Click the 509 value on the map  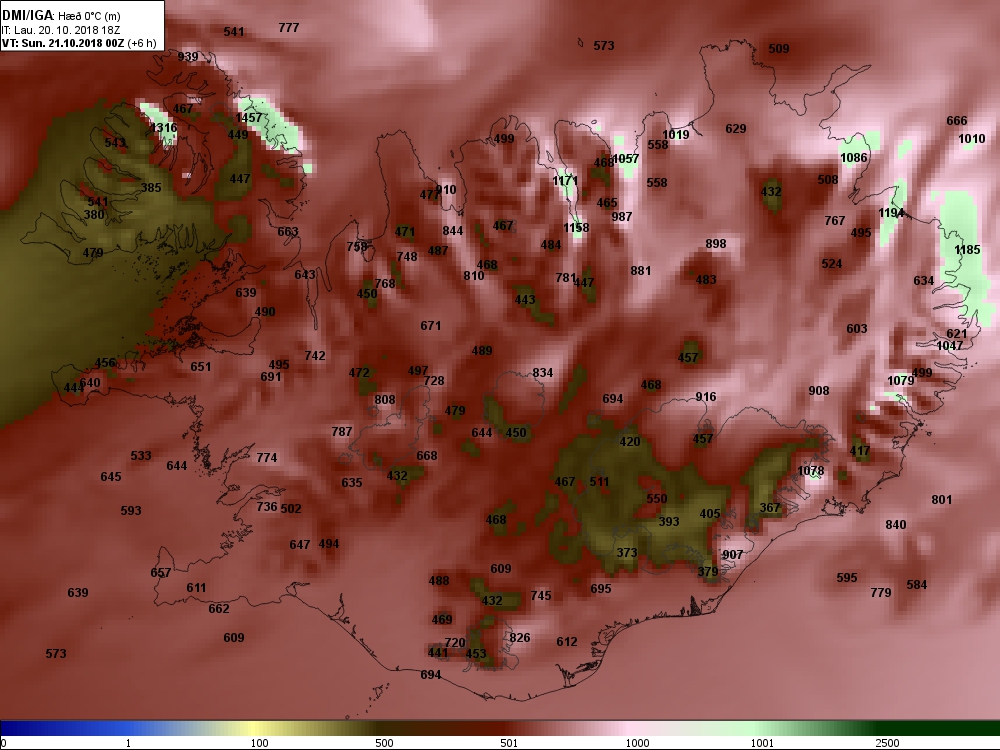779,48
